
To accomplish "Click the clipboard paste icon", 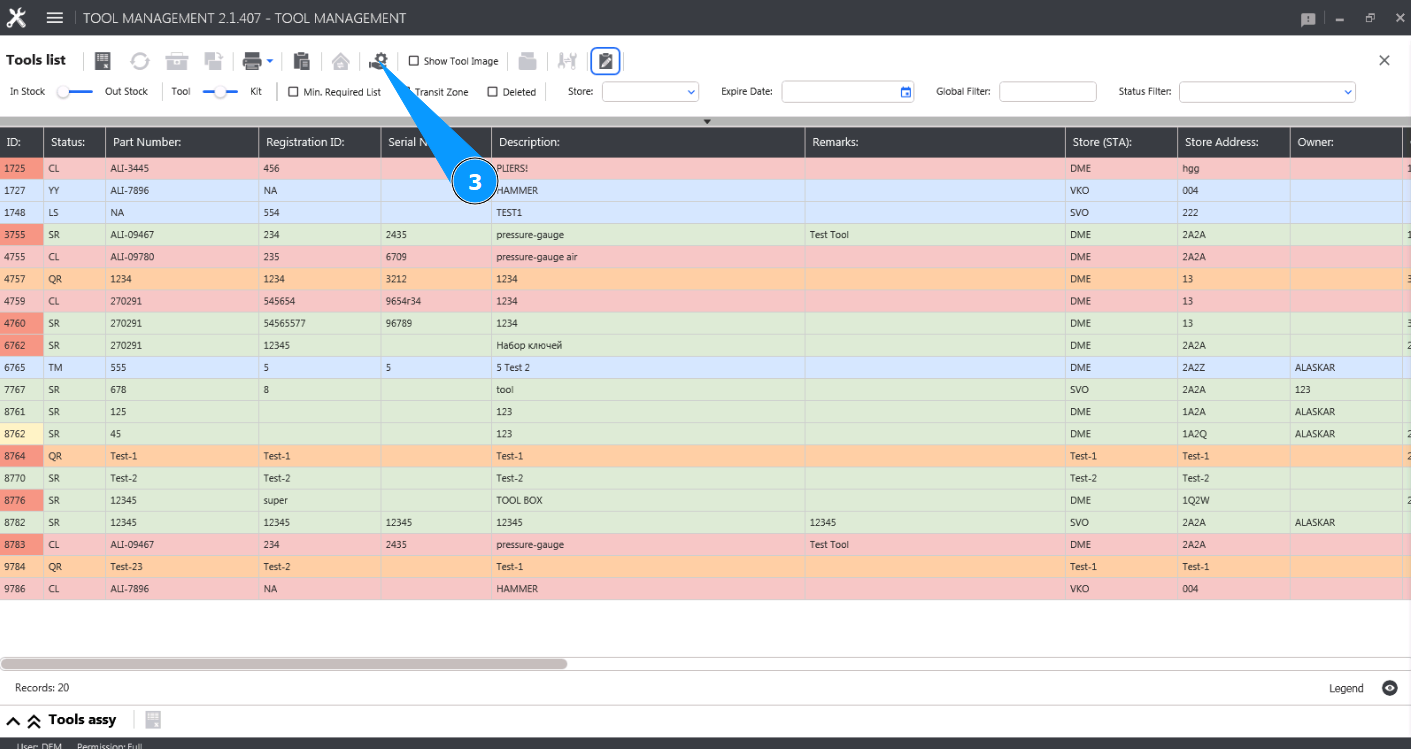I will (x=302, y=61).
